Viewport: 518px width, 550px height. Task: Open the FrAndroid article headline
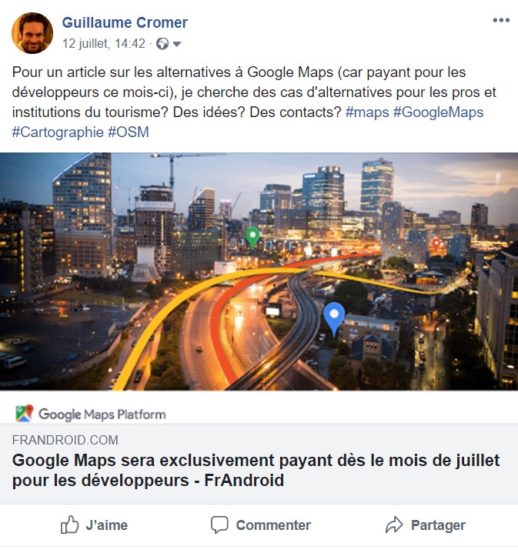click(256, 470)
